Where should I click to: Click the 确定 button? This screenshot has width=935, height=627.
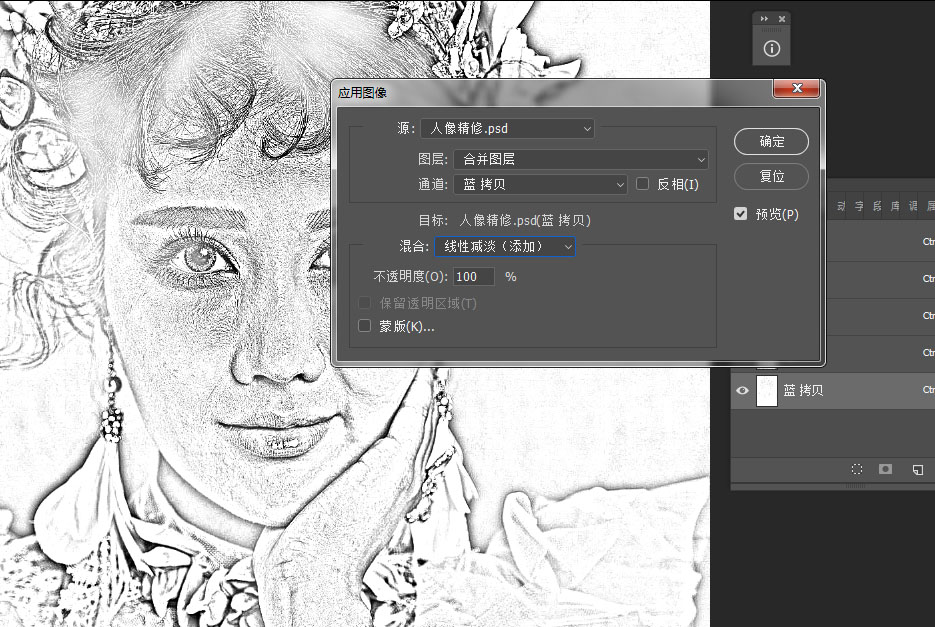tap(771, 141)
